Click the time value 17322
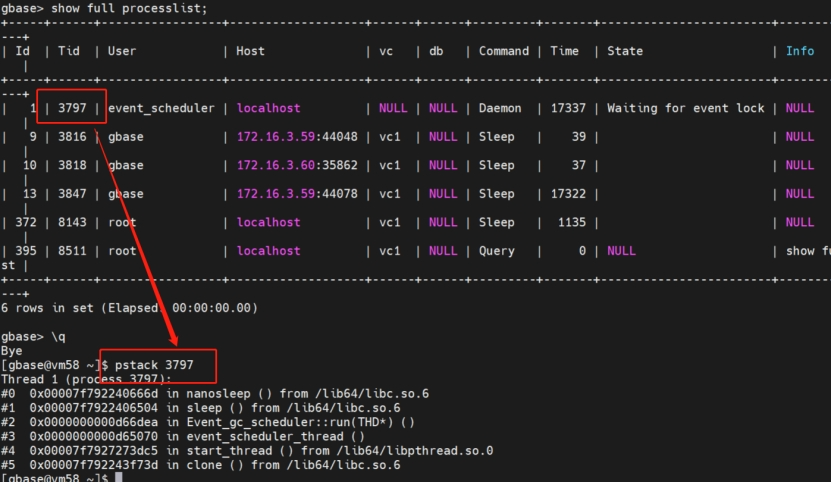This screenshot has height=482, width=831. click(568, 194)
